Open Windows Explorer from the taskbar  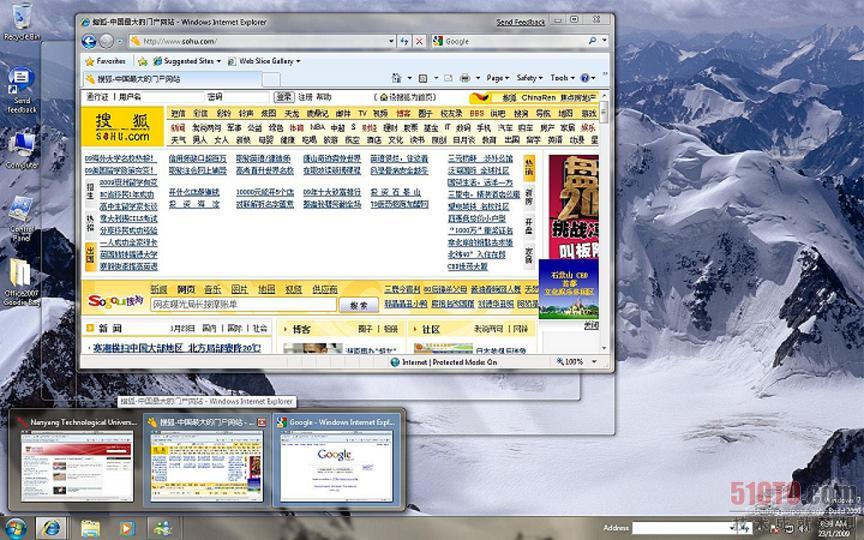[x=91, y=528]
